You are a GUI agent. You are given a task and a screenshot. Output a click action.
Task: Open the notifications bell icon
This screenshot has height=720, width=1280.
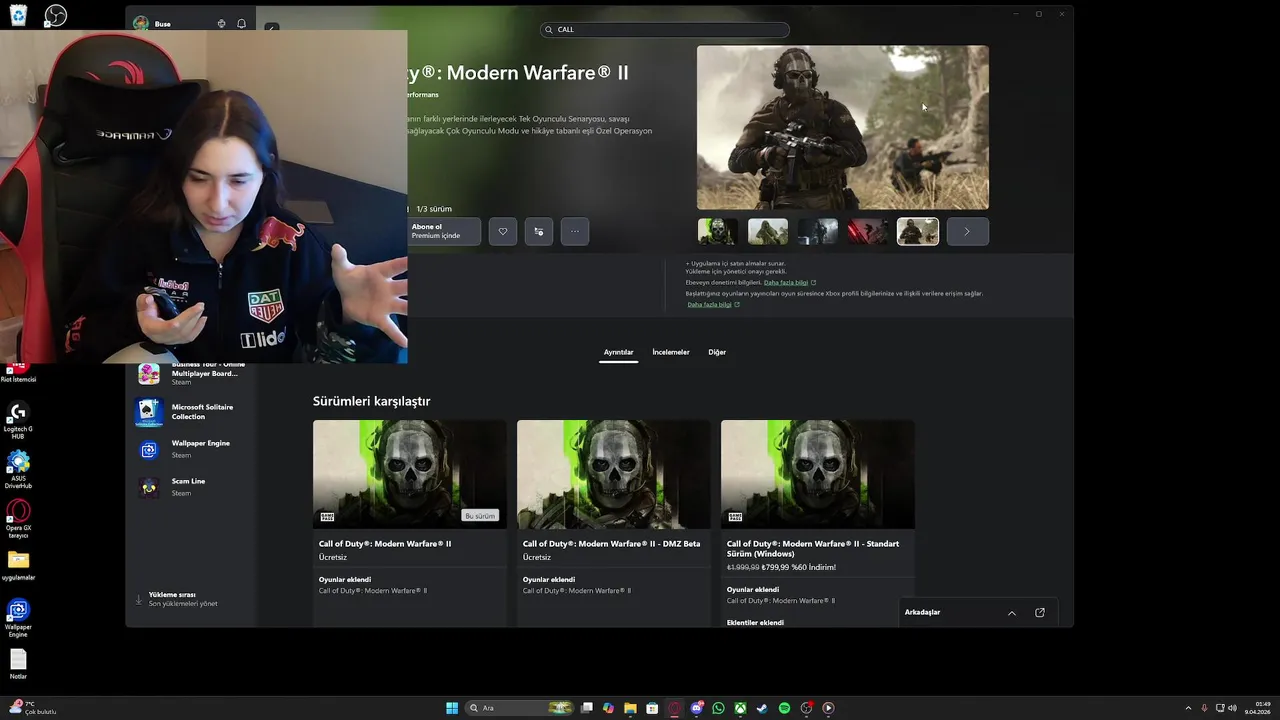(x=241, y=24)
